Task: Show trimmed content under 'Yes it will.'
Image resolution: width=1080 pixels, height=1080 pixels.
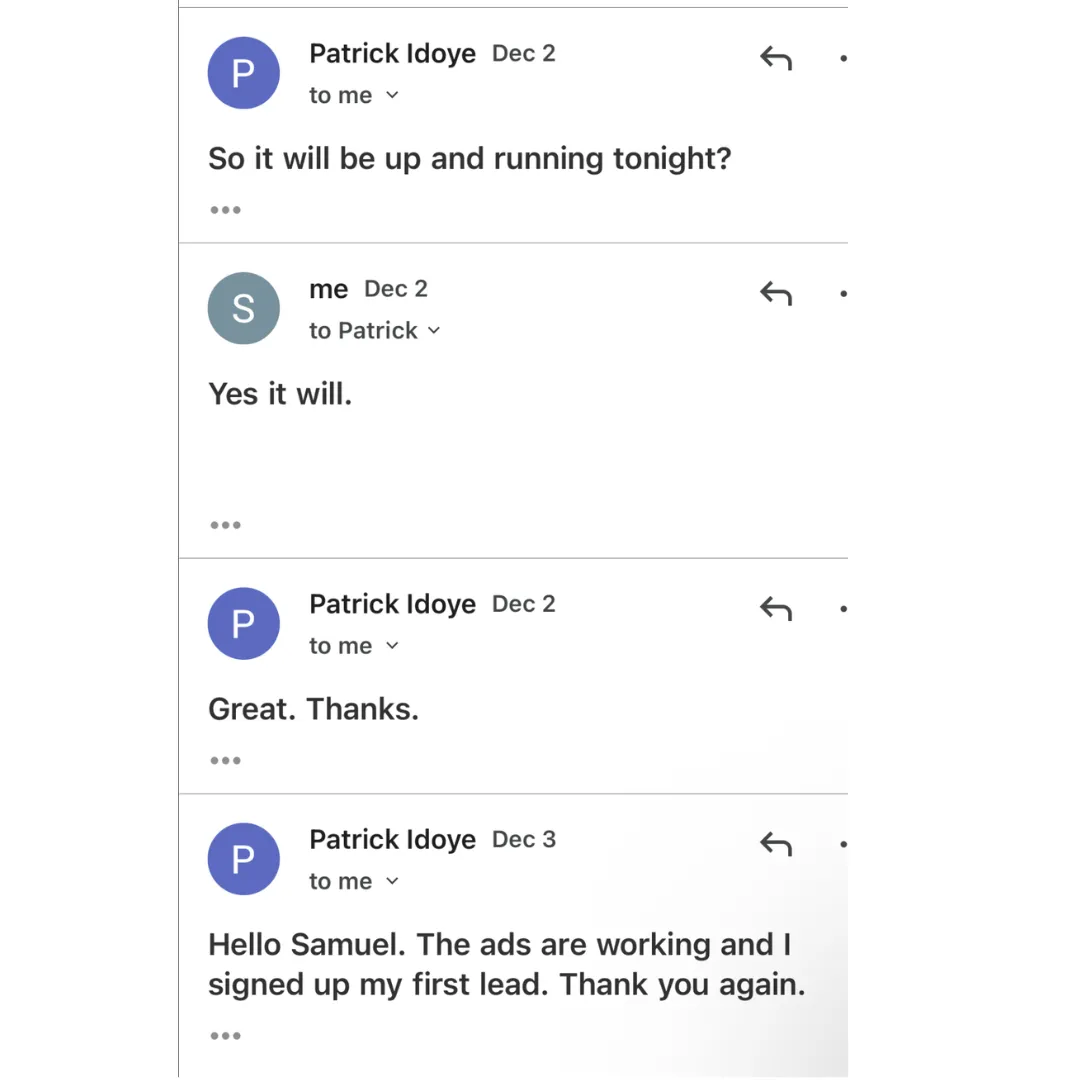Action: coord(225,526)
